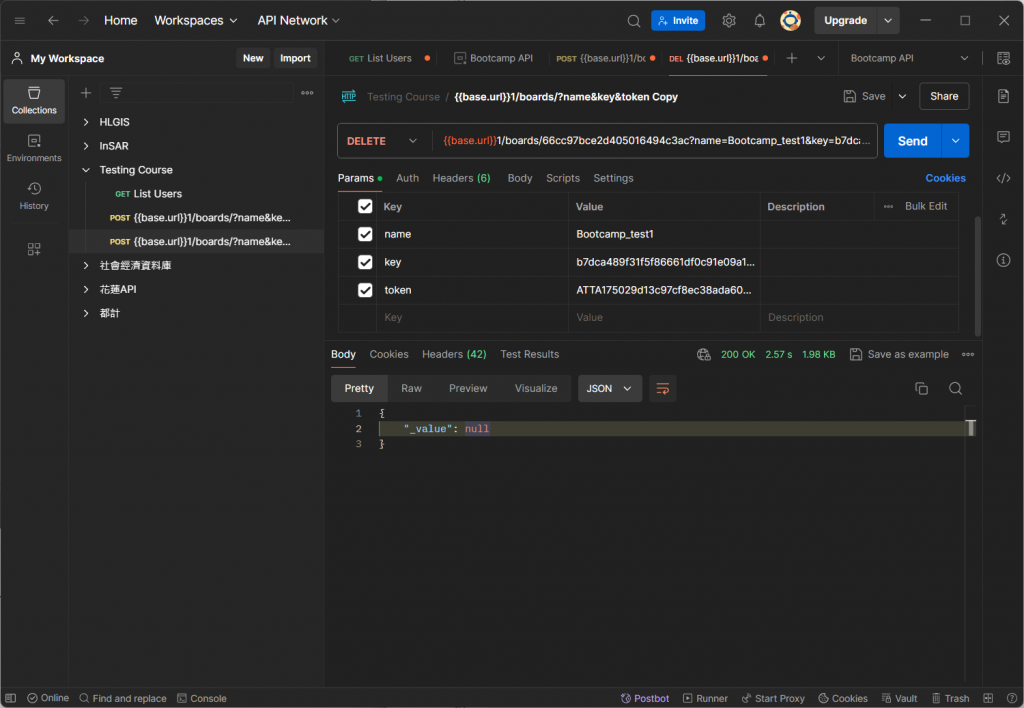Open the notifications bell
Viewport: 1024px width, 708px height.
coord(760,21)
